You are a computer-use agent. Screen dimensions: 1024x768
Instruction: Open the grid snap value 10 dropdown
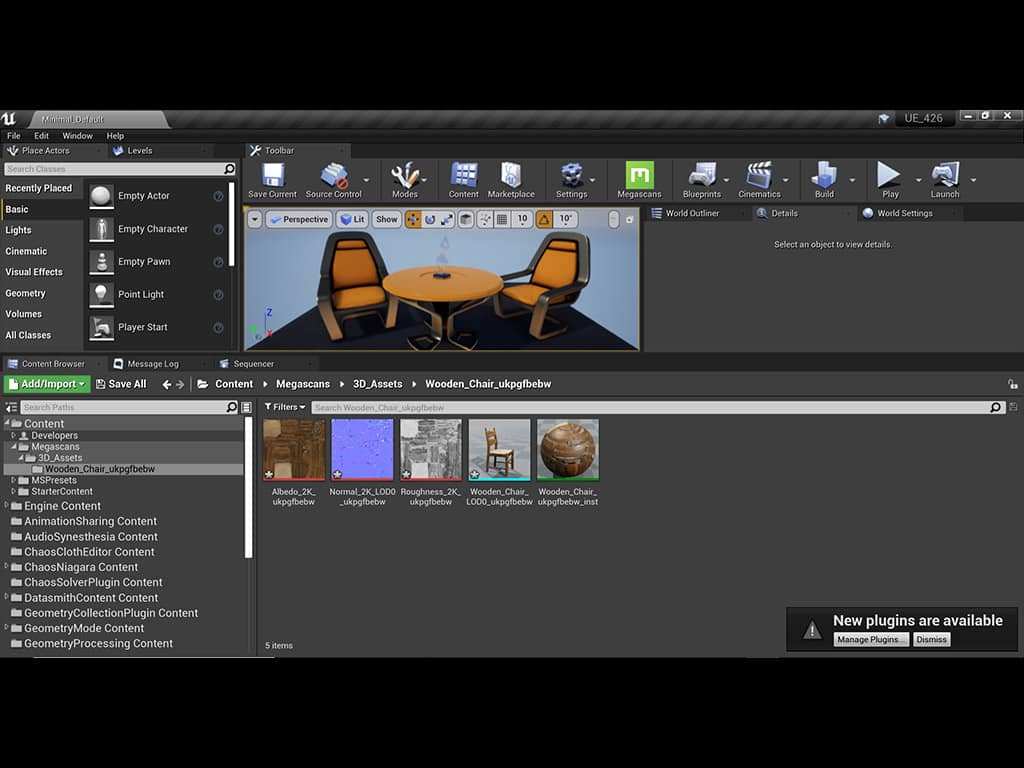(x=522, y=219)
